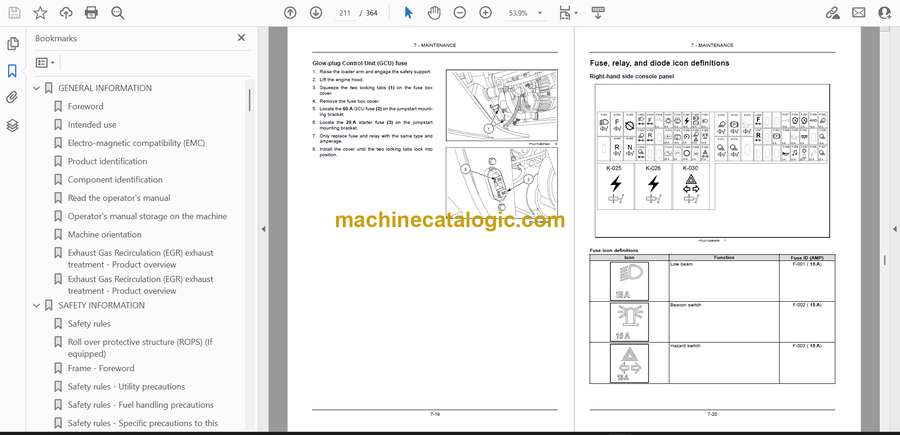Viewport: 900px width, 435px height.
Task: Share the link with others icon
Action: coord(832,13)
